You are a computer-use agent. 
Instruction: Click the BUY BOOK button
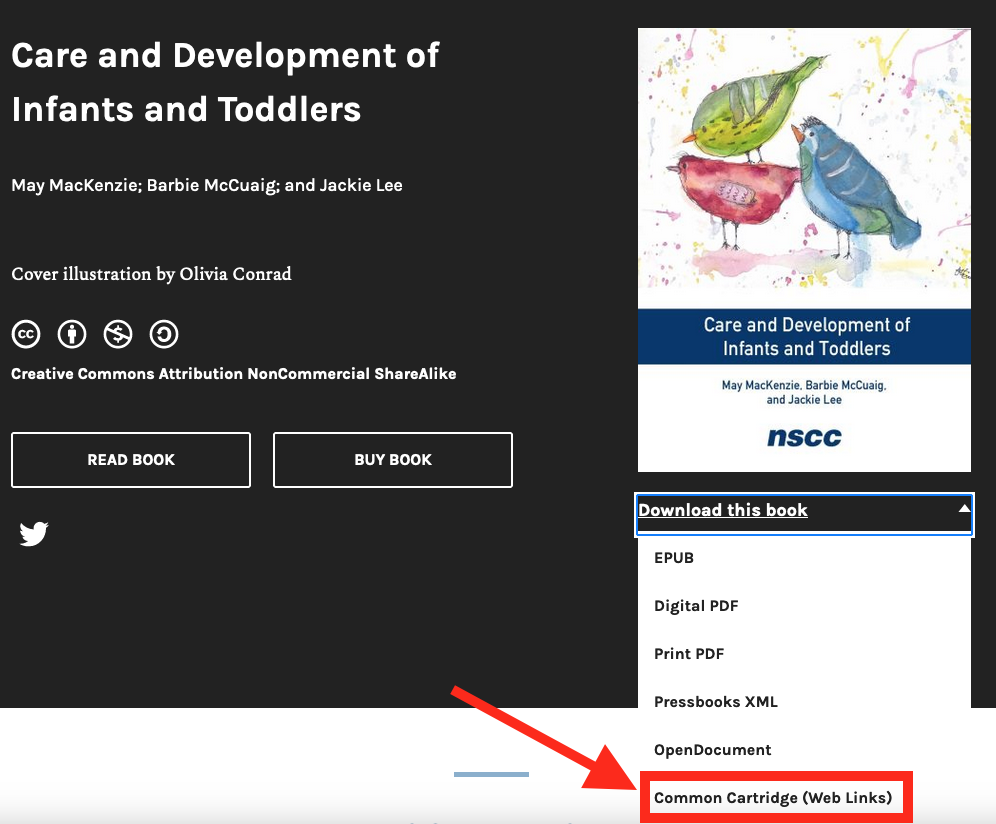tap(393, 460)
